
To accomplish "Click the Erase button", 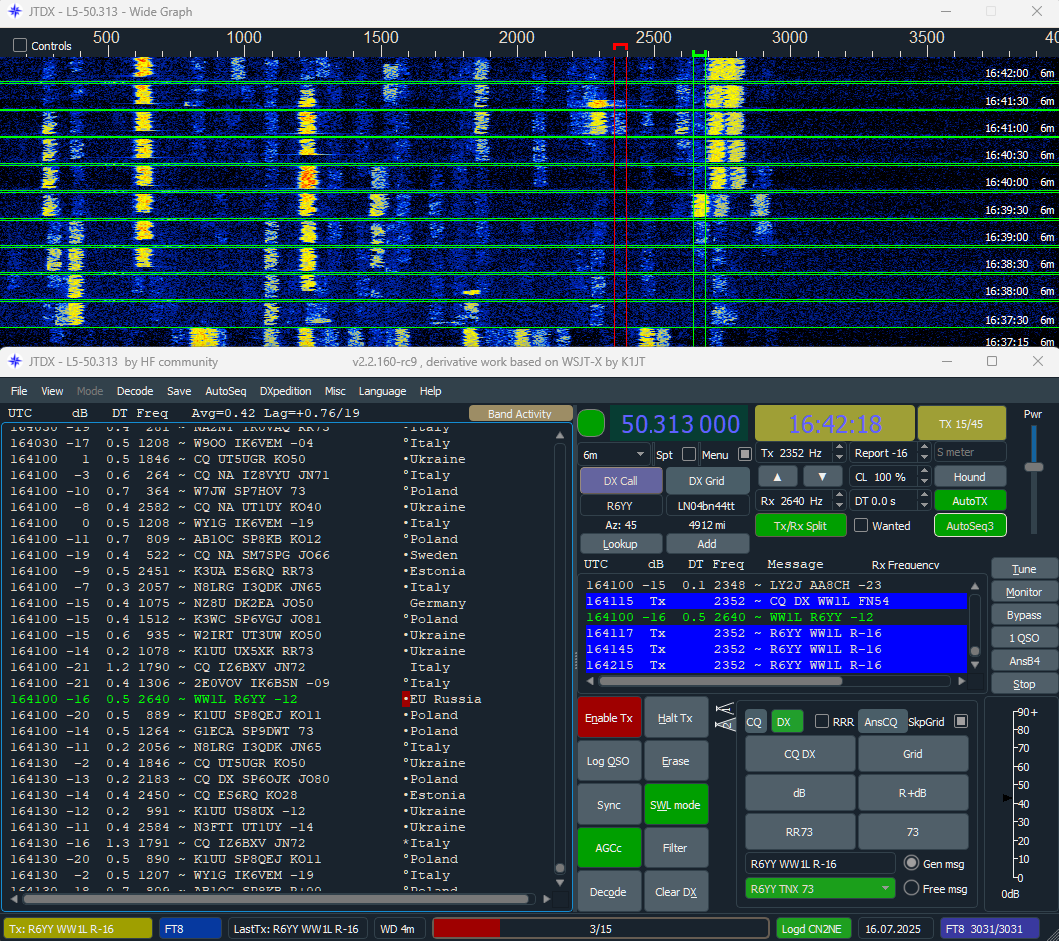I will tap(675, 761).
